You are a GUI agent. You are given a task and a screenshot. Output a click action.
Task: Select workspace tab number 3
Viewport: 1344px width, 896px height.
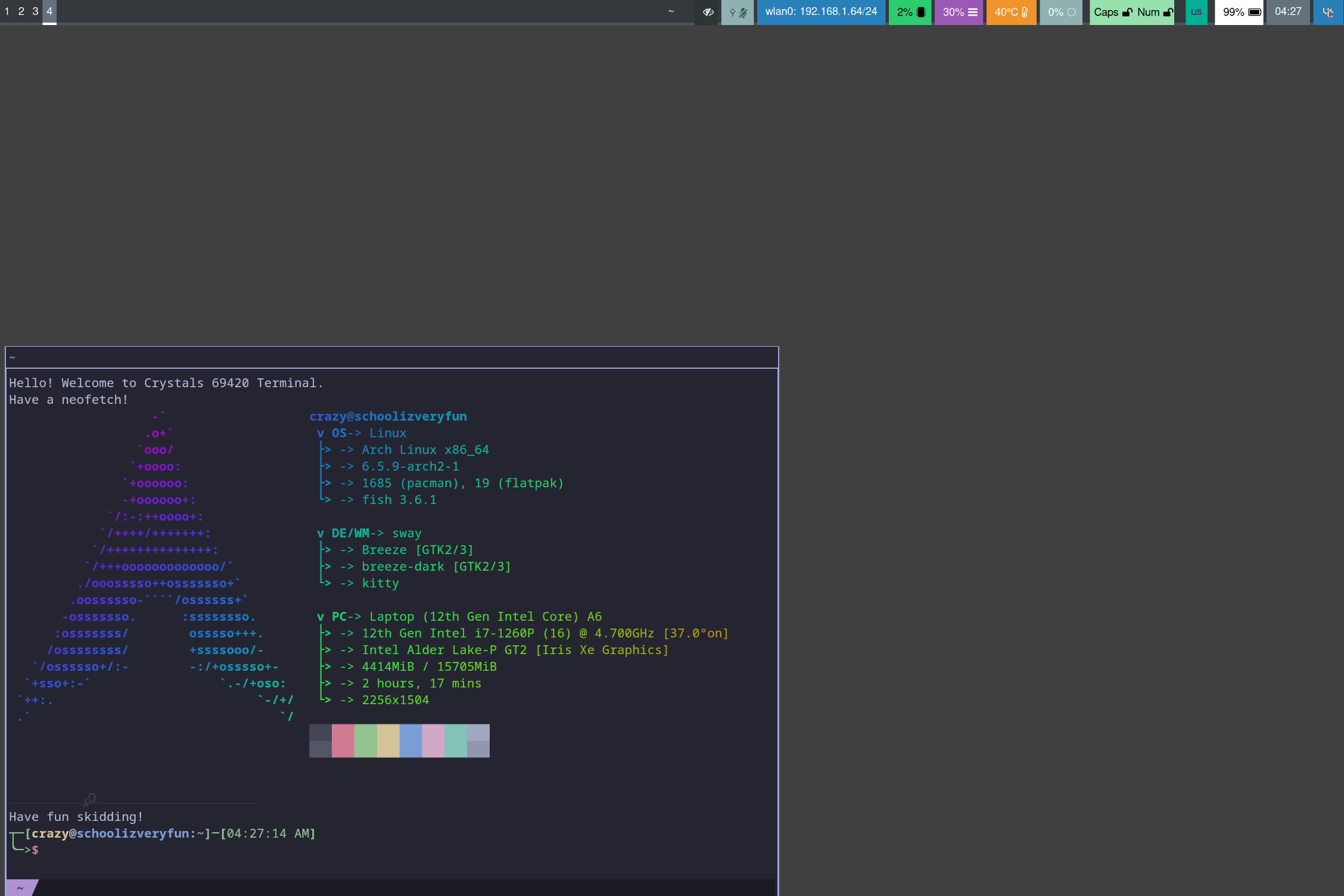coord(34,10)
